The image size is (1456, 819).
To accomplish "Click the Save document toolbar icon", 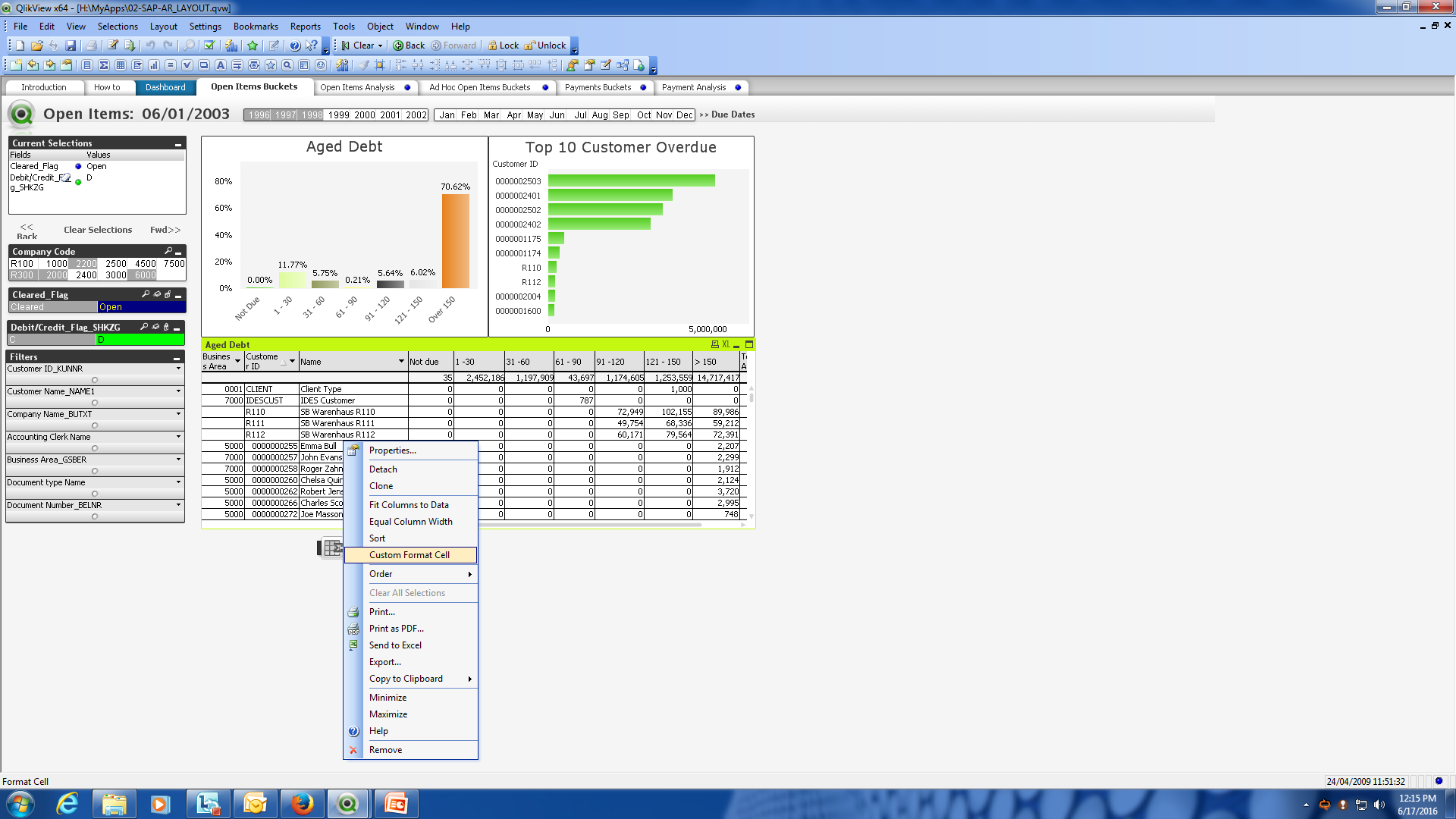I will coord(71,45).
